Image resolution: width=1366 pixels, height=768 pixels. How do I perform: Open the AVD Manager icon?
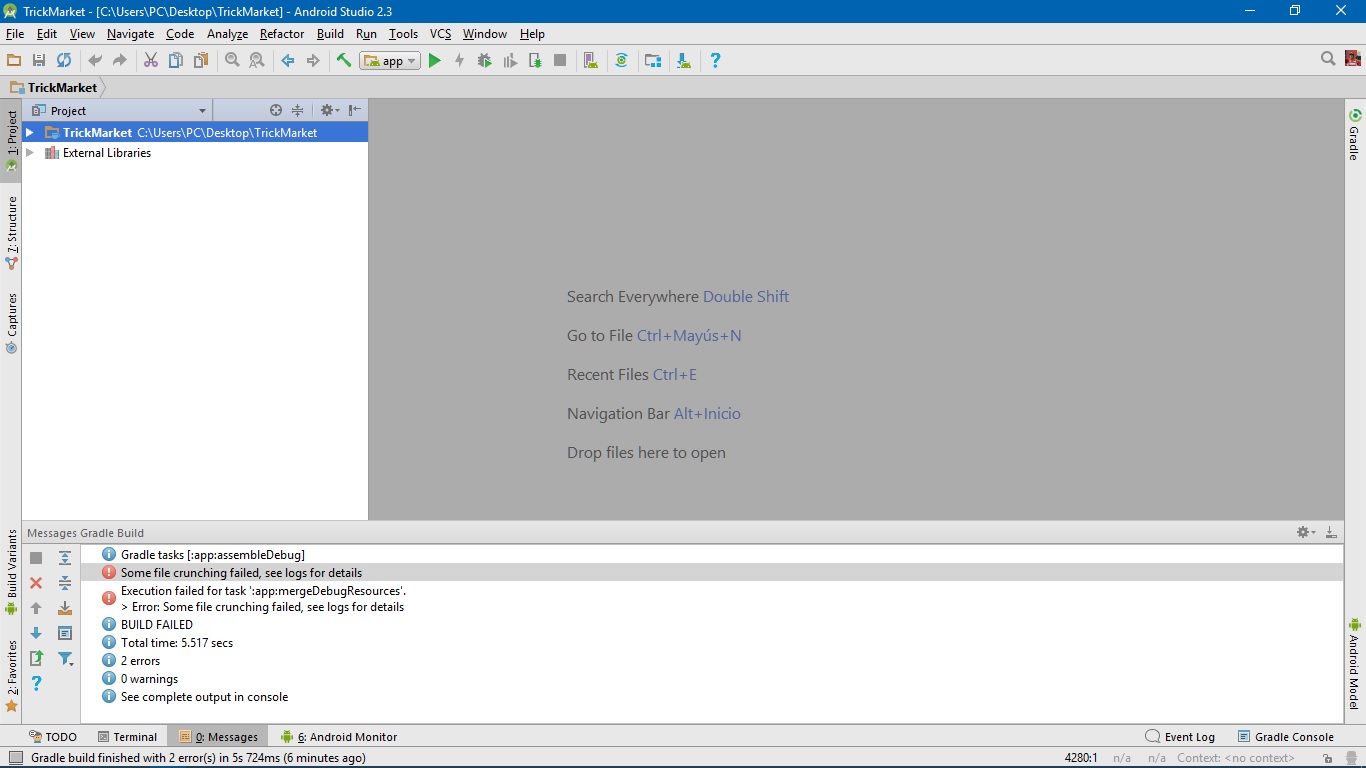click(591, 61)
